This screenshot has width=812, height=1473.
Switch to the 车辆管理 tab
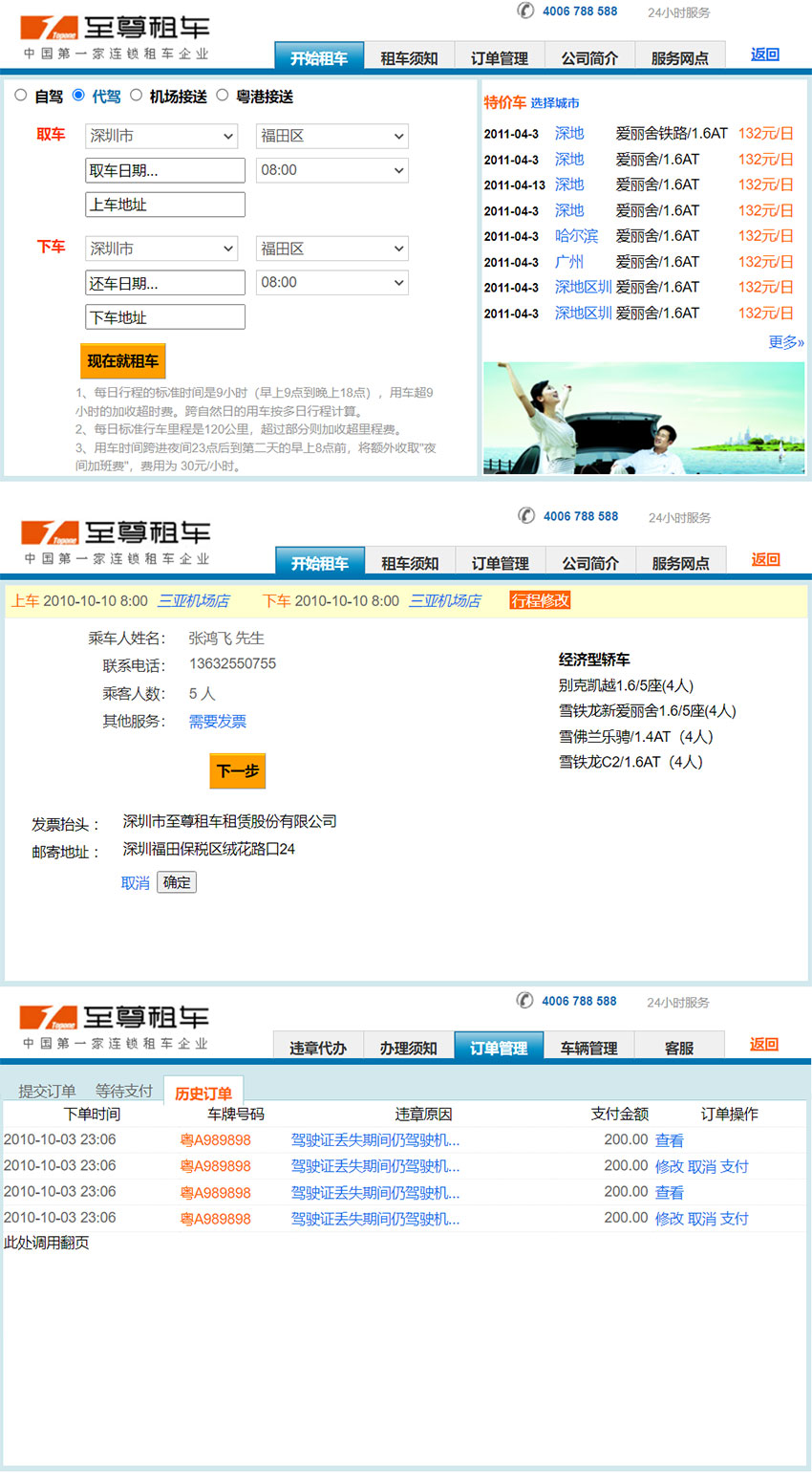(589, 1047)
